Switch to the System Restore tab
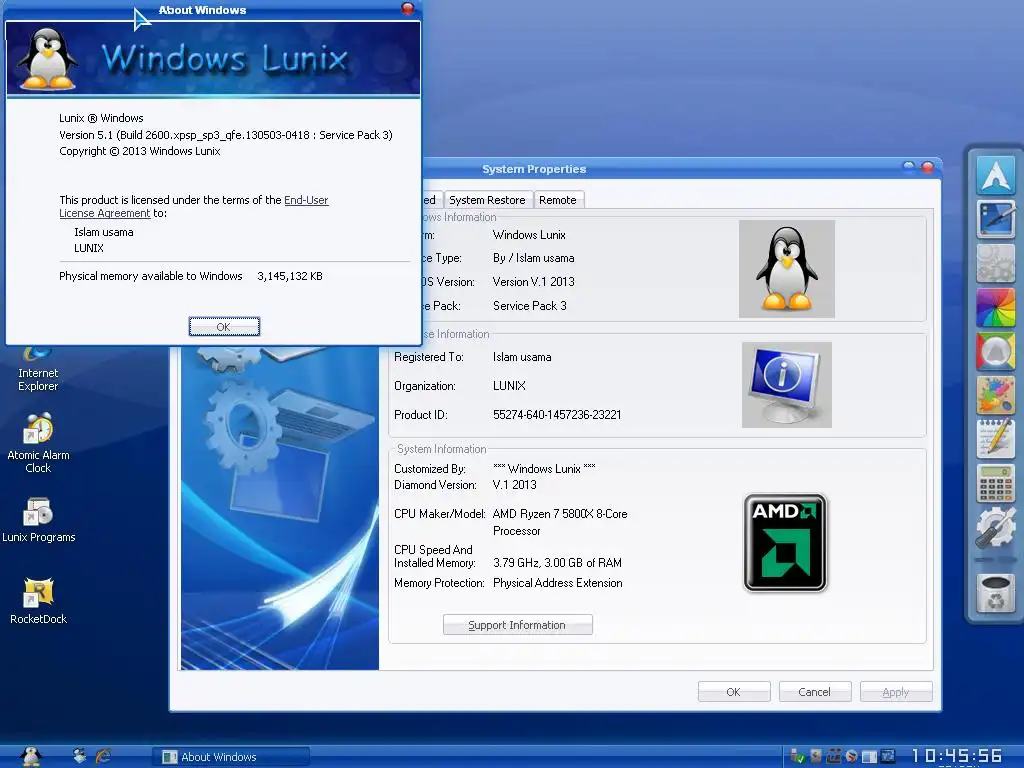The height and width of the screenshot is (768, 1024). (487, 200)
